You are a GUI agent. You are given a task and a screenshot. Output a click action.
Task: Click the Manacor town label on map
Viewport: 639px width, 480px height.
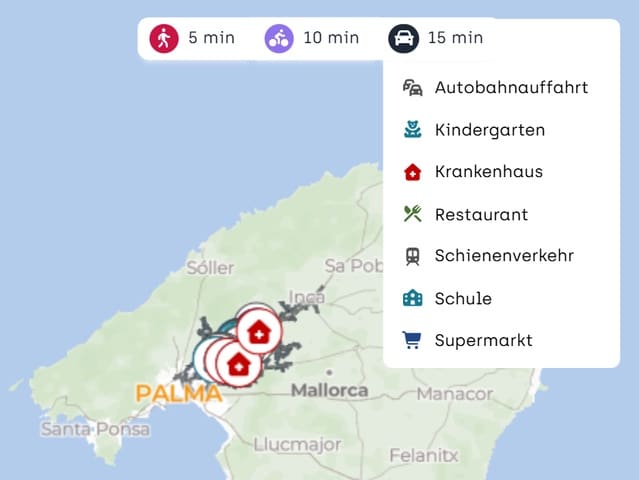[454, 394]
